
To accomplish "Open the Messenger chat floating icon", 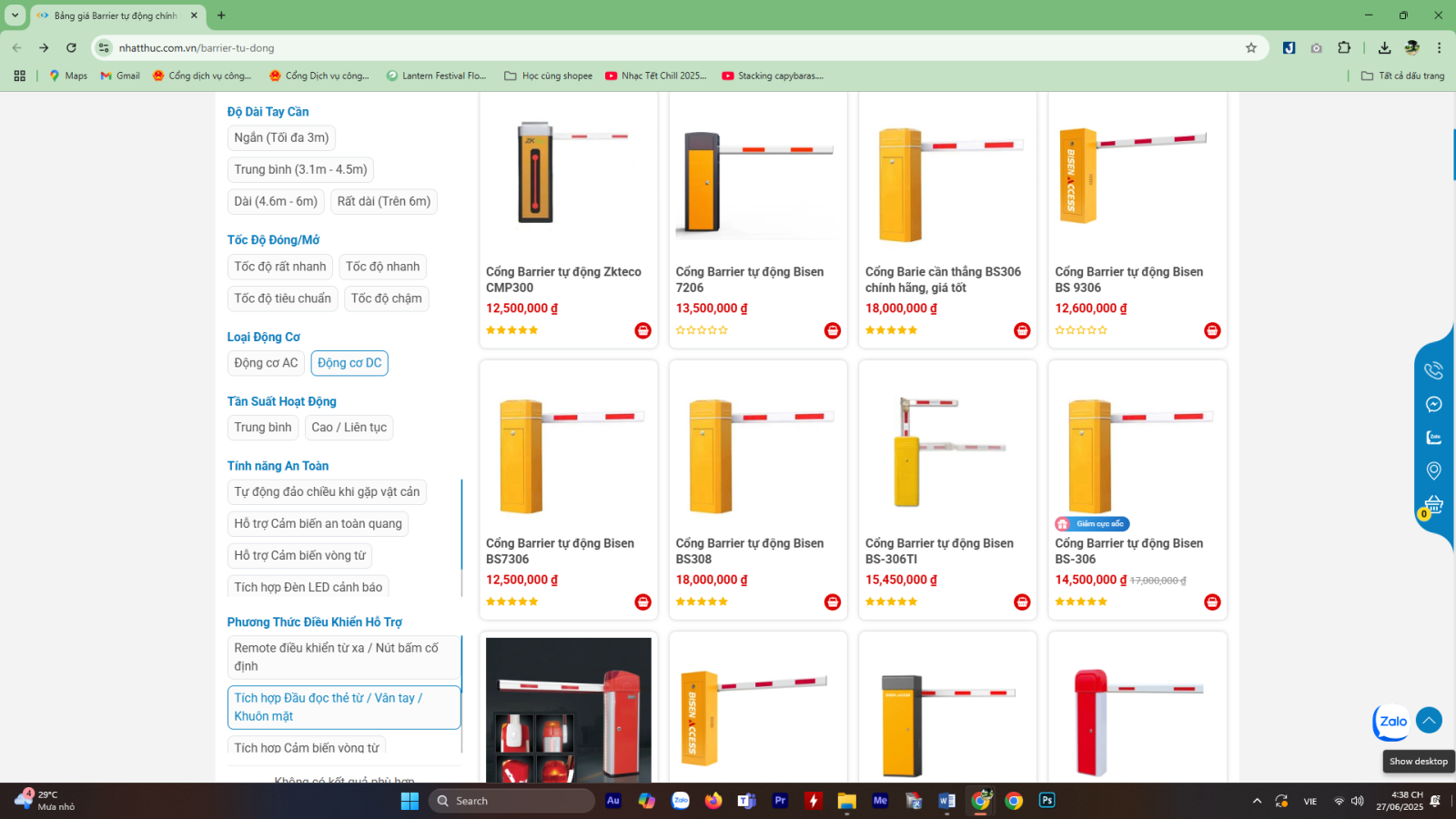I will point(1433,404).
